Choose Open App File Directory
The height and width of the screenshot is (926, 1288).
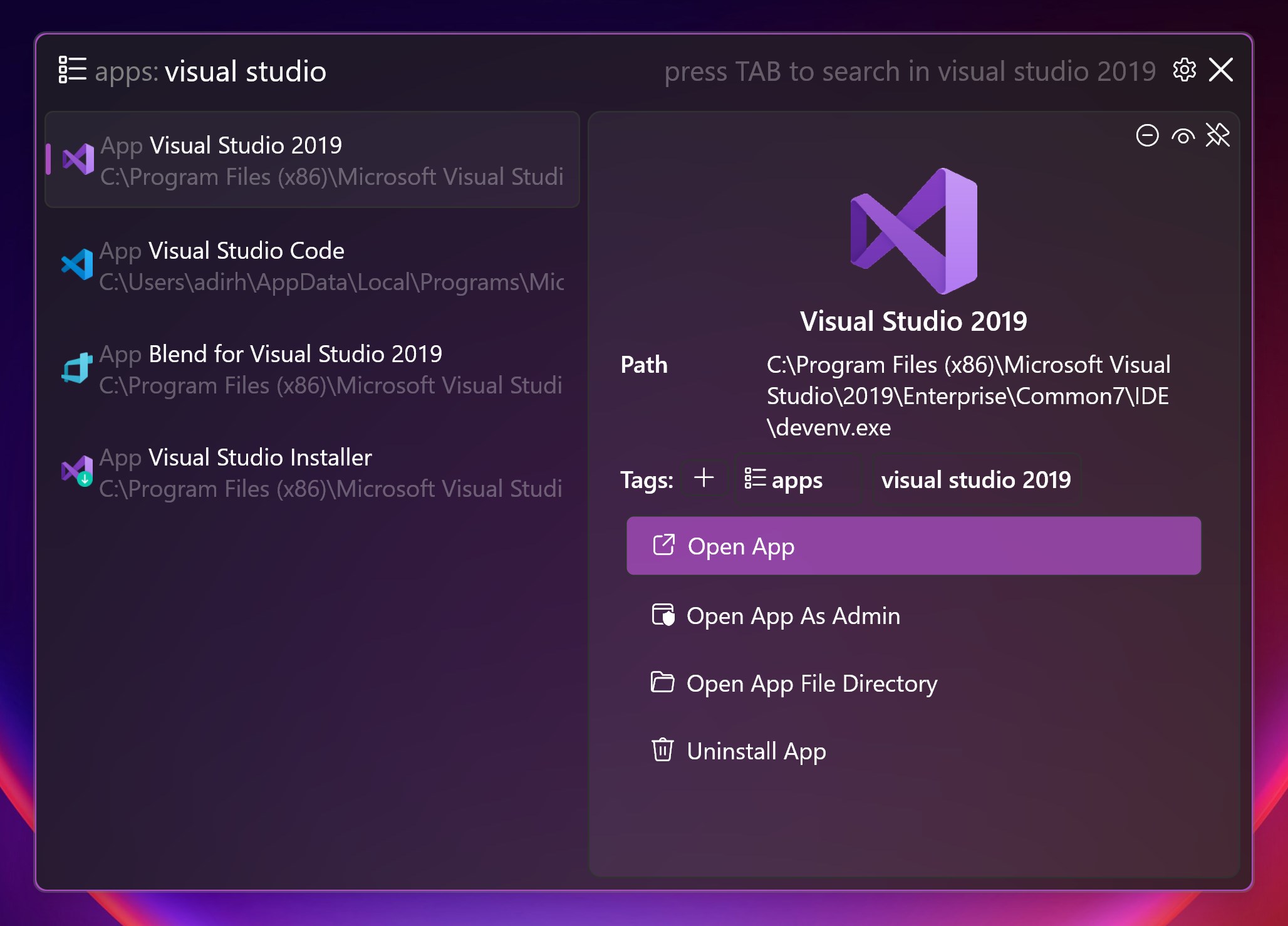[811, 684]
